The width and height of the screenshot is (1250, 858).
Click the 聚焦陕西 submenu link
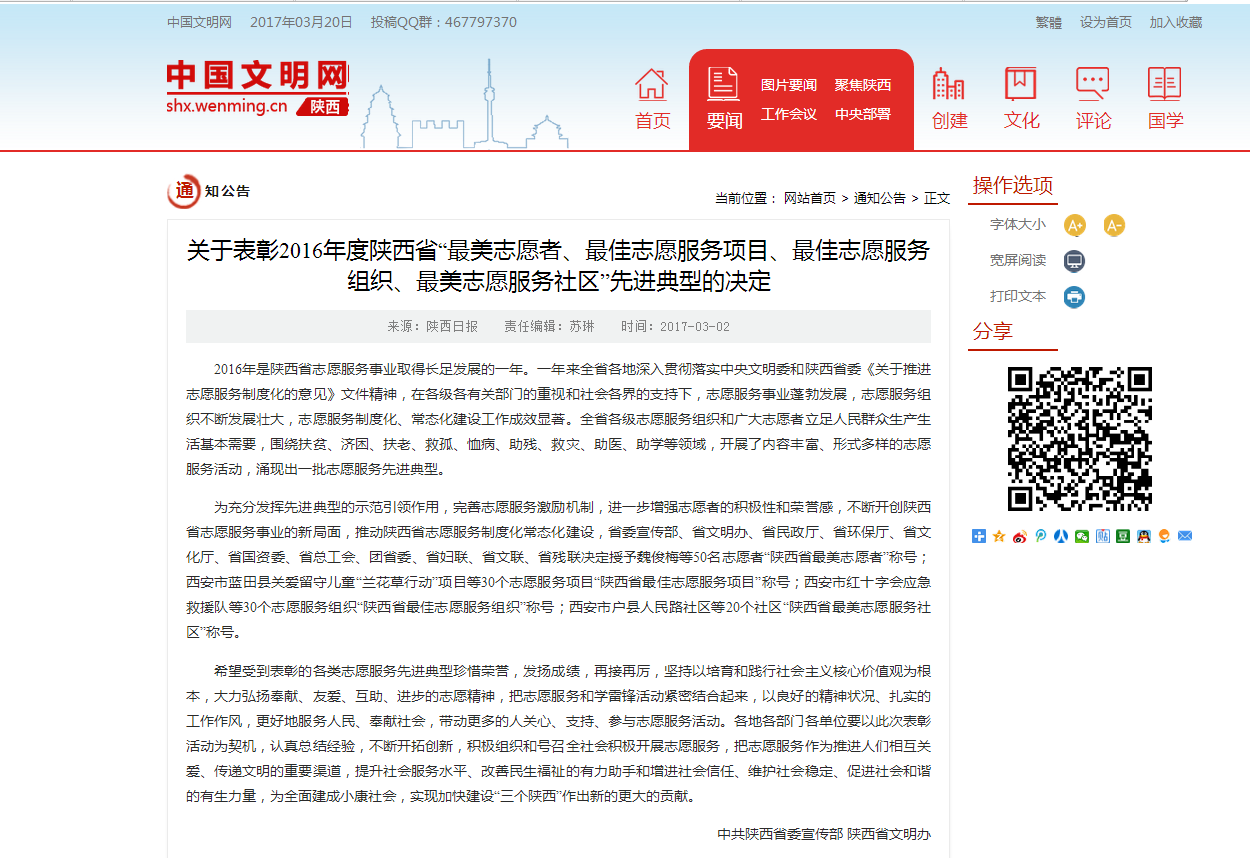[x=863, y=85]
